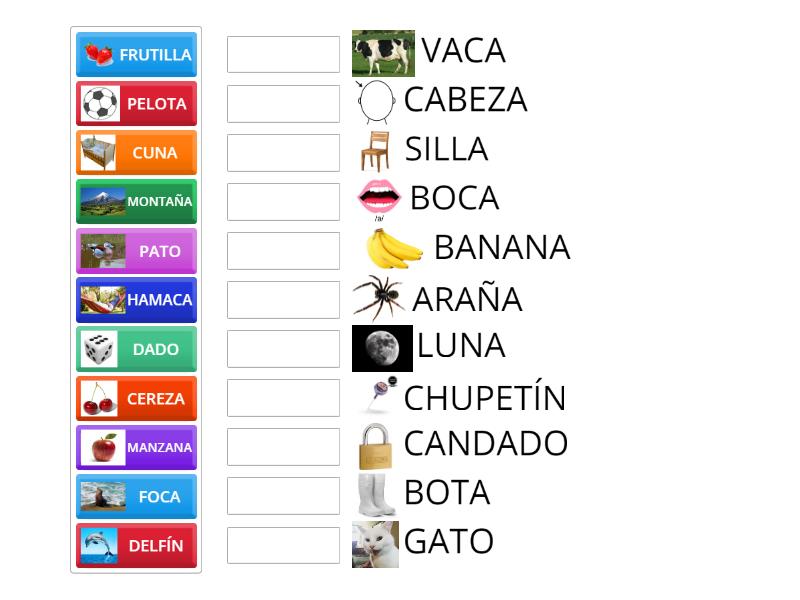The width and height of the screenshot is (800, 600).
Task: Click the dice icon next to DADO
Action: pos(98,349)
